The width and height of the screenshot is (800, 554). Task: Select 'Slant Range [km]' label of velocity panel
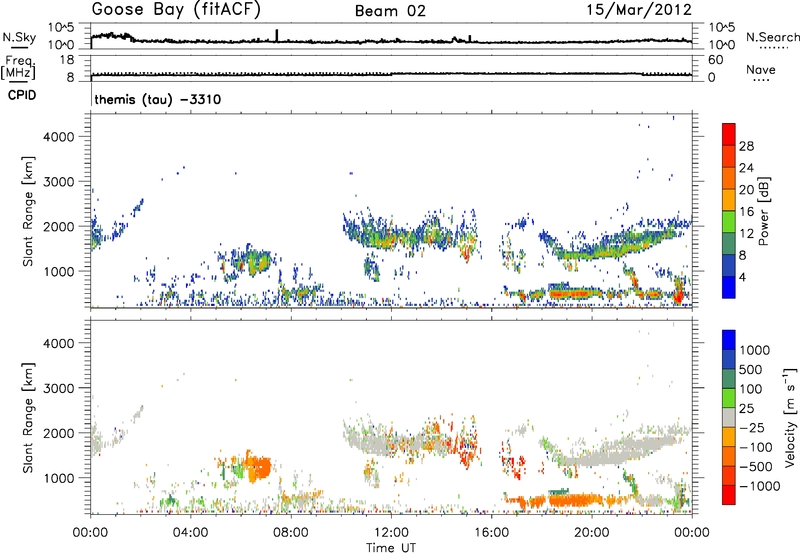point(28,417)
